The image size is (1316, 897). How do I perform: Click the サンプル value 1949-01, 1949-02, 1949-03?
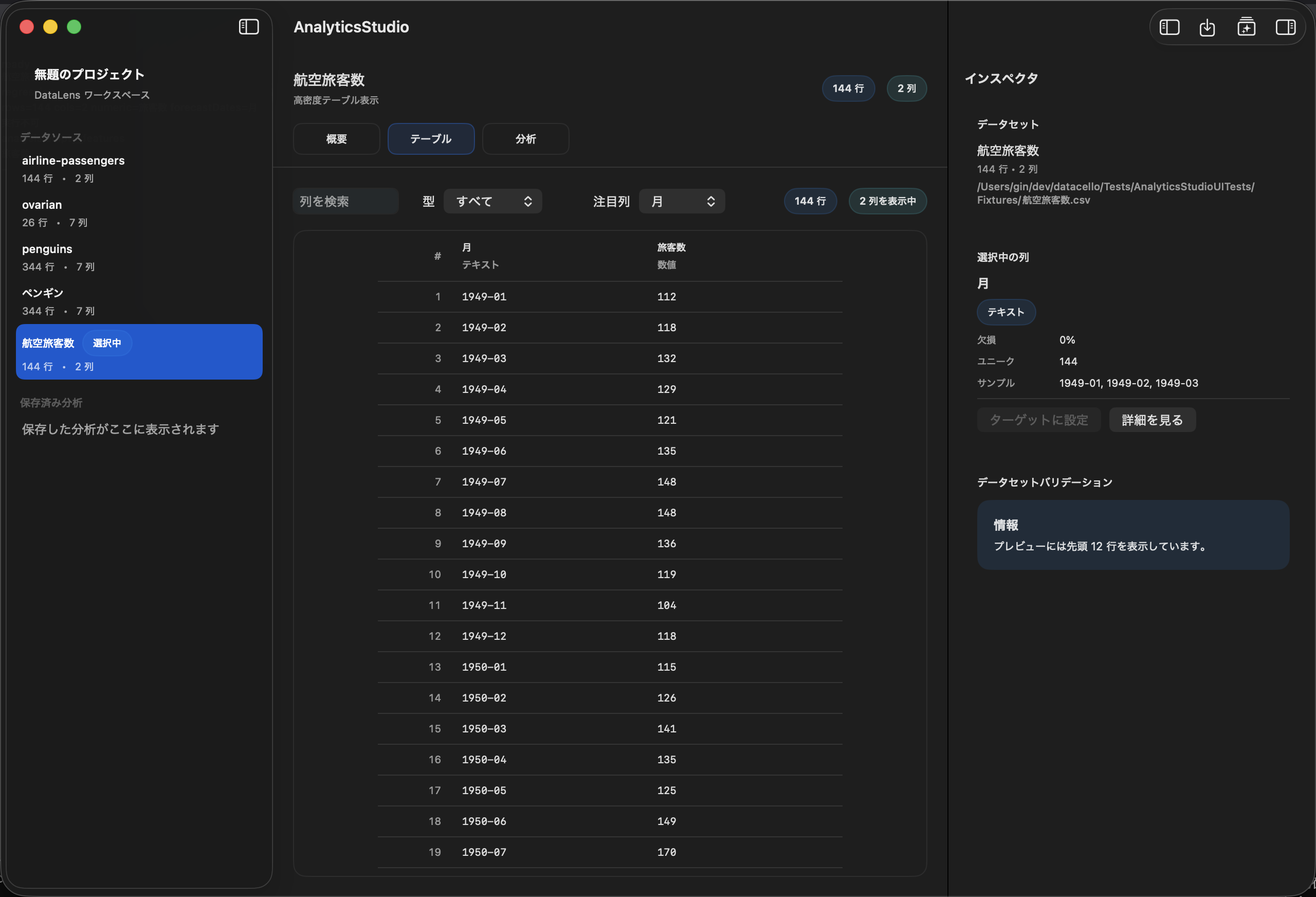tap(1128, 383)
